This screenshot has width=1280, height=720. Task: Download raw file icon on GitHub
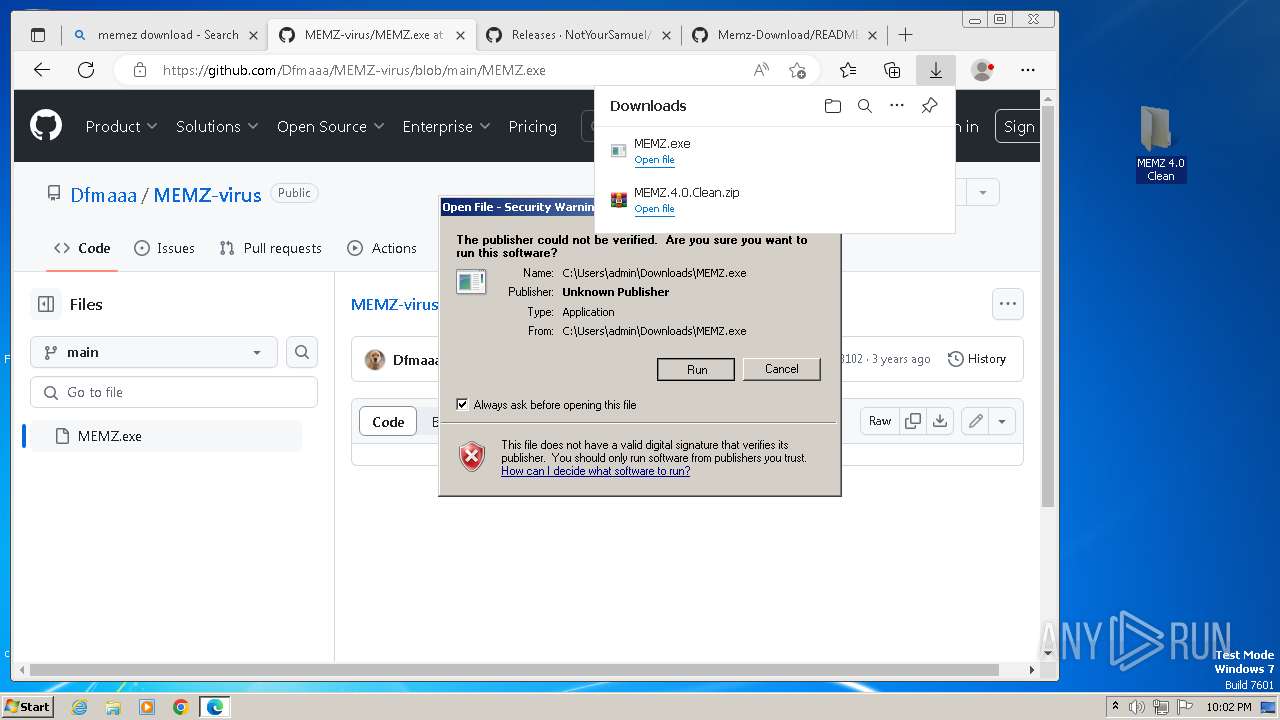pos(939,421)
